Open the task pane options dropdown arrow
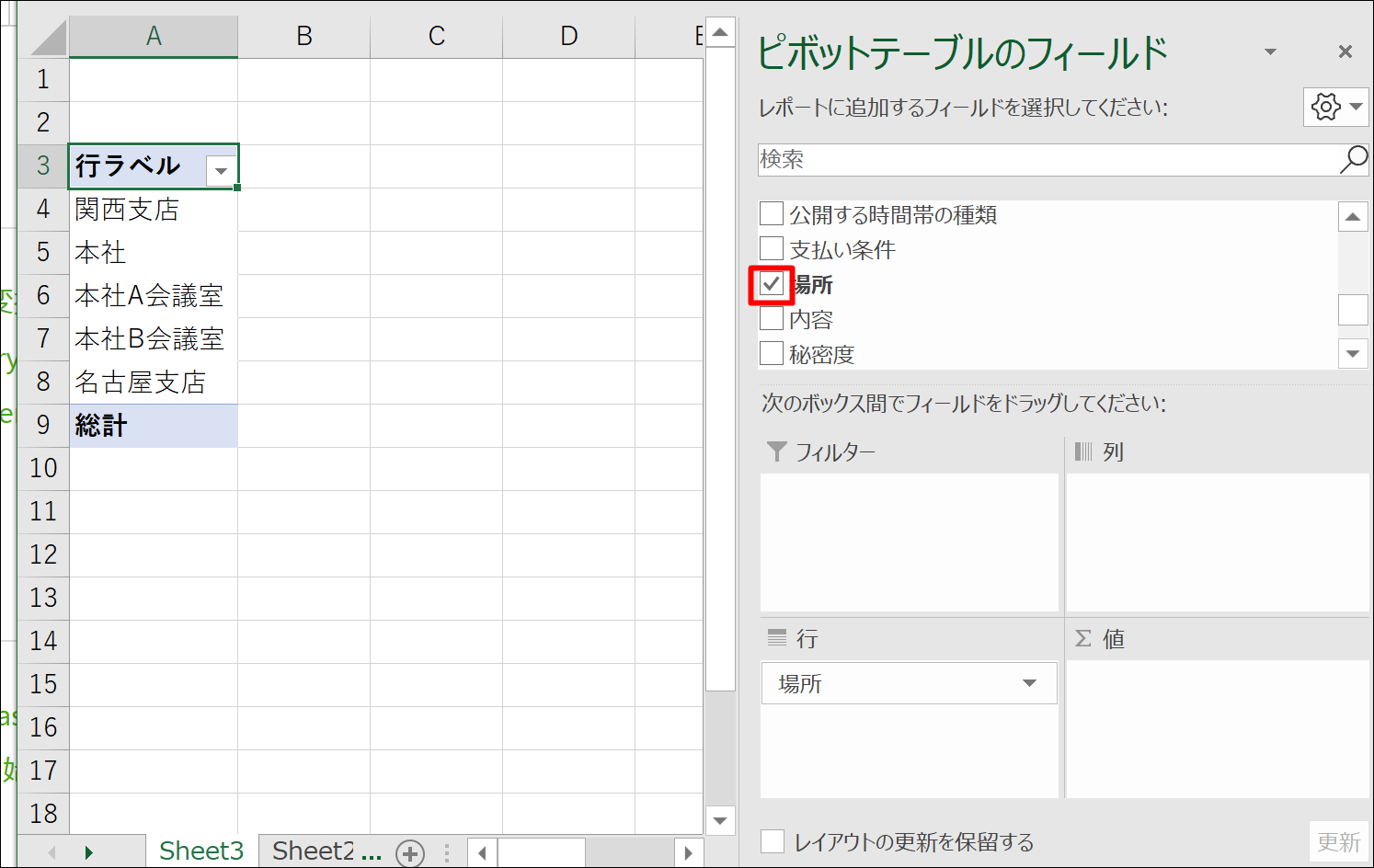 pos(1270,51)
